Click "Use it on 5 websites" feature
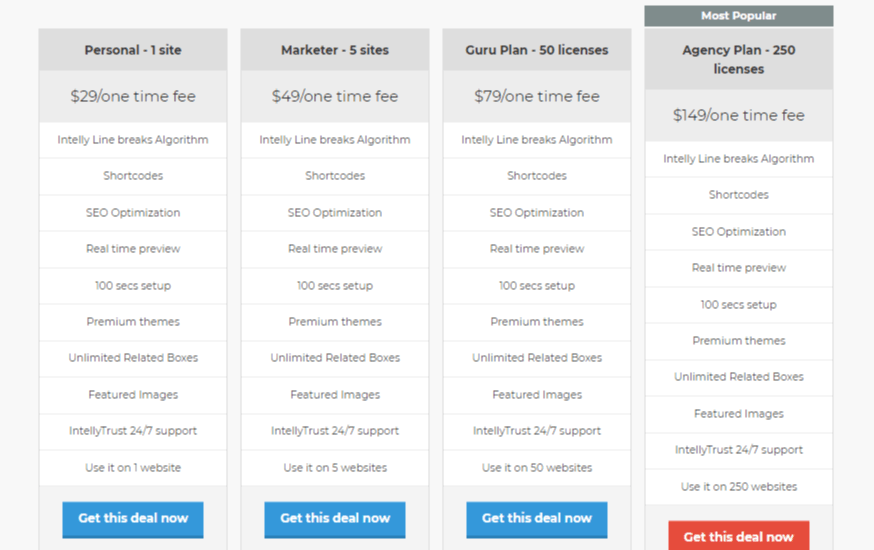 pyautogui.click(x=335, y=468)
